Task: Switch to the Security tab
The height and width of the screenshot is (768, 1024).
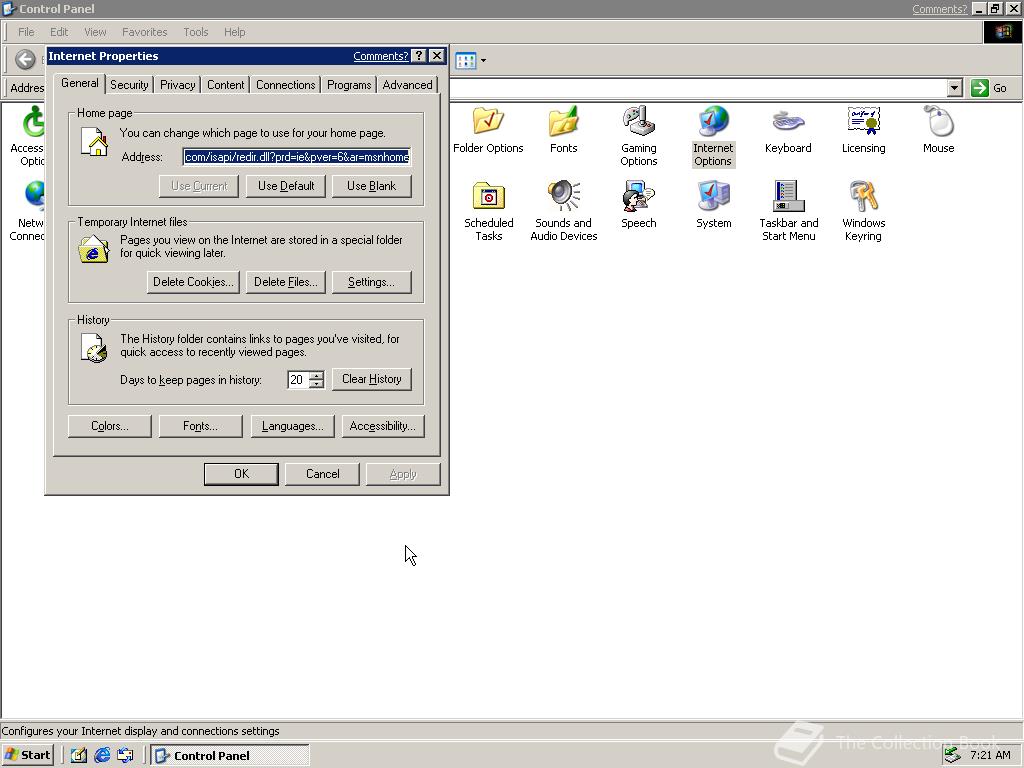Action: [x=129, y=85]
